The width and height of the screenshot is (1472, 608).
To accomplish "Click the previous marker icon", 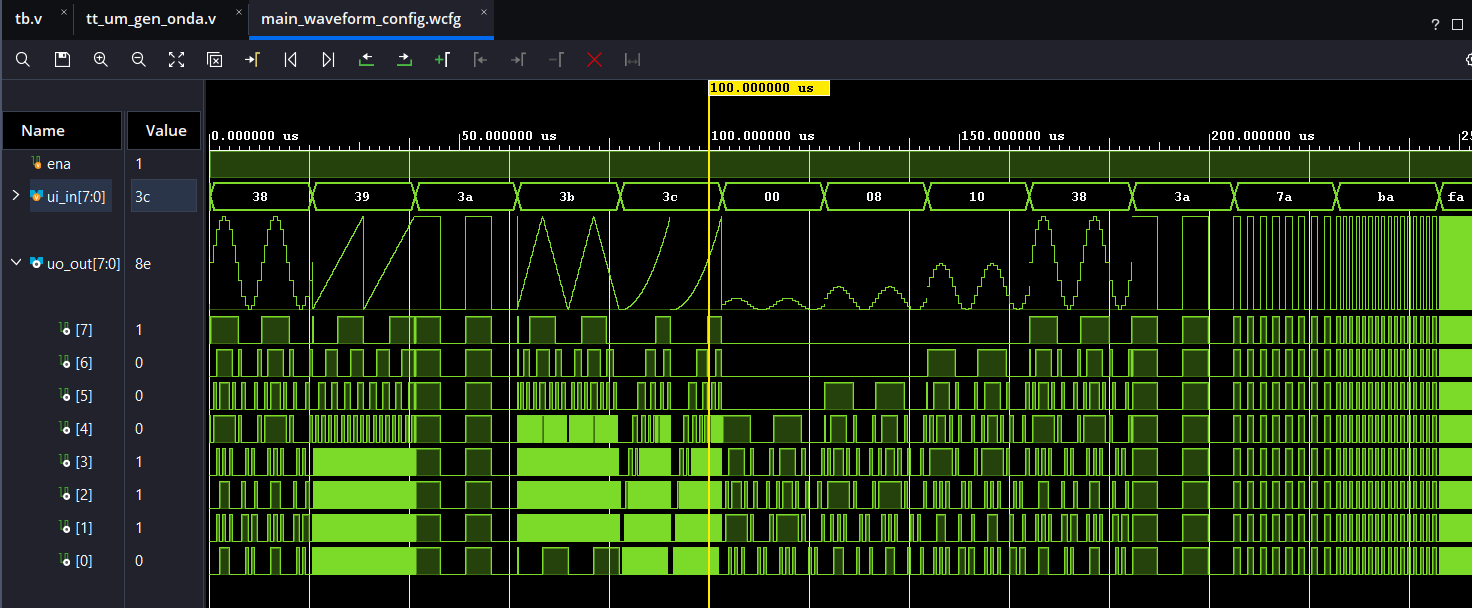I will pos(480,60).
